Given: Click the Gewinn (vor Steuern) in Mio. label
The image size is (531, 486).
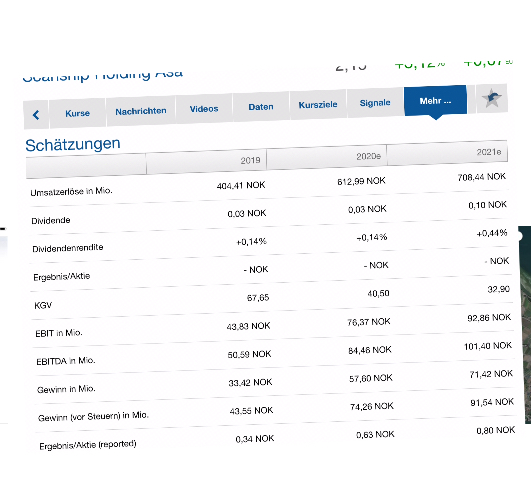Looking at the screenshot, I should pyautogui.click(x=93, y=417).
